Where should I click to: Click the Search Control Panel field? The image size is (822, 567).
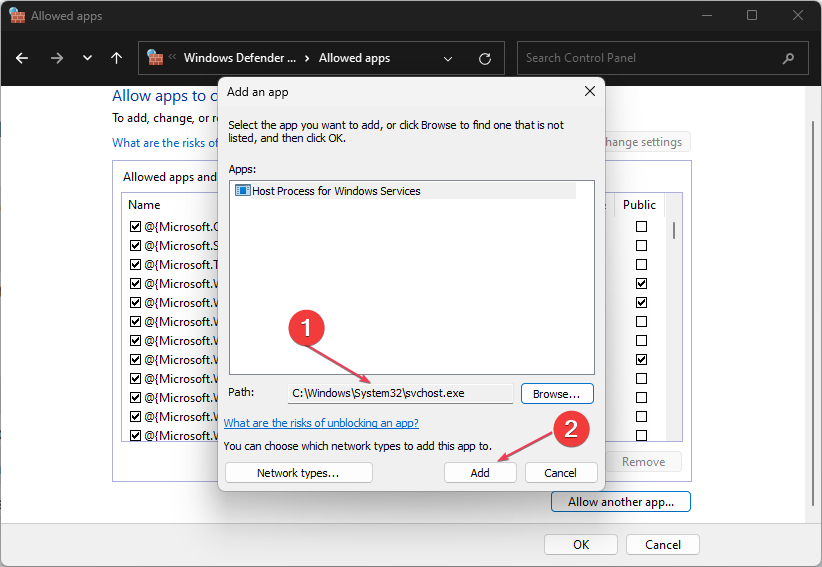[x=663, y=58]
